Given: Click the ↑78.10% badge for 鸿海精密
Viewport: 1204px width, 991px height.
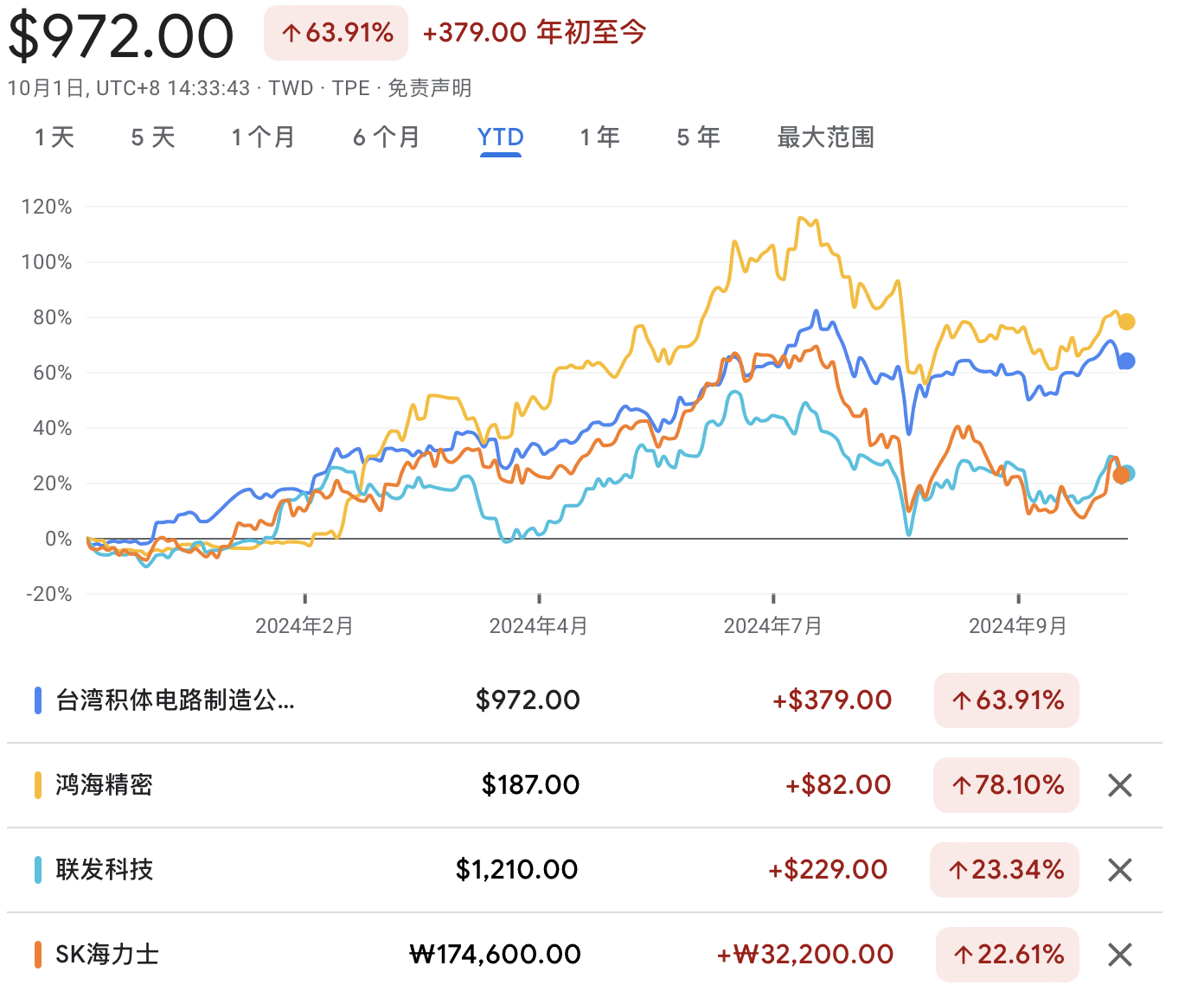Looking at the screenshot, I should [x=1007, y=785].
